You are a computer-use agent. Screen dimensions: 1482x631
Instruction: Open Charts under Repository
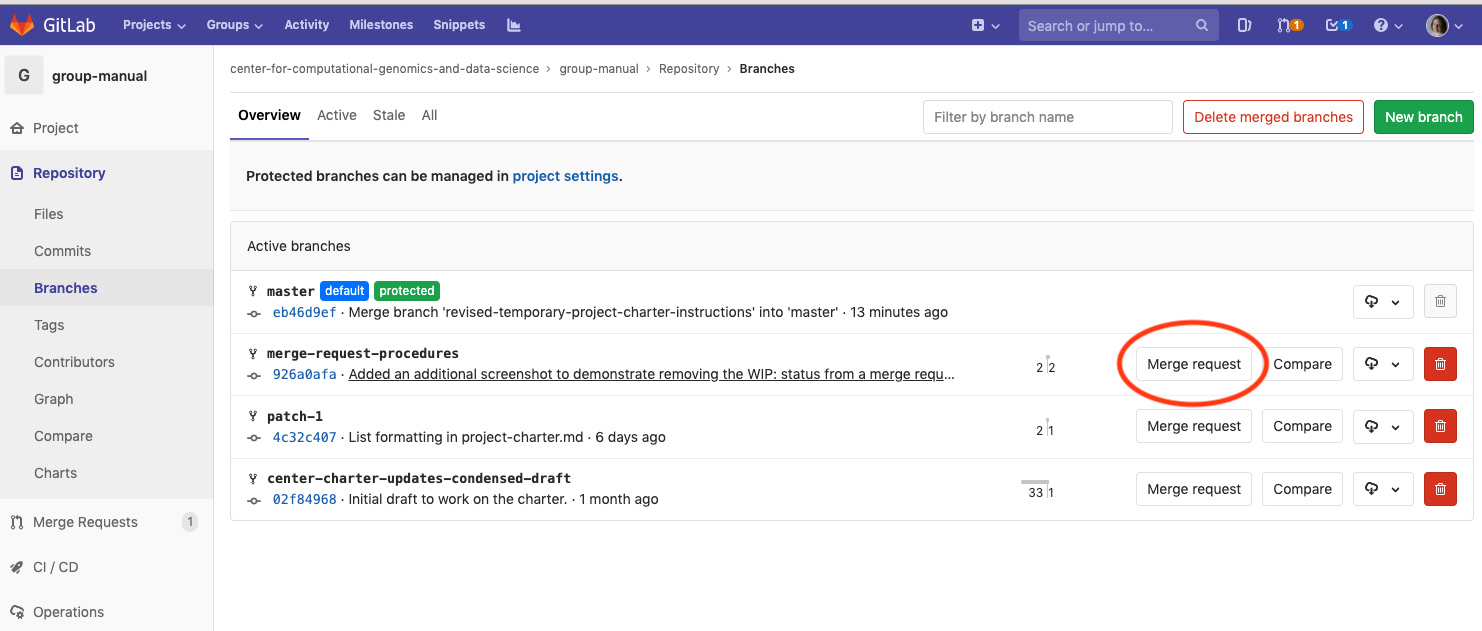[x=55, y=473]
